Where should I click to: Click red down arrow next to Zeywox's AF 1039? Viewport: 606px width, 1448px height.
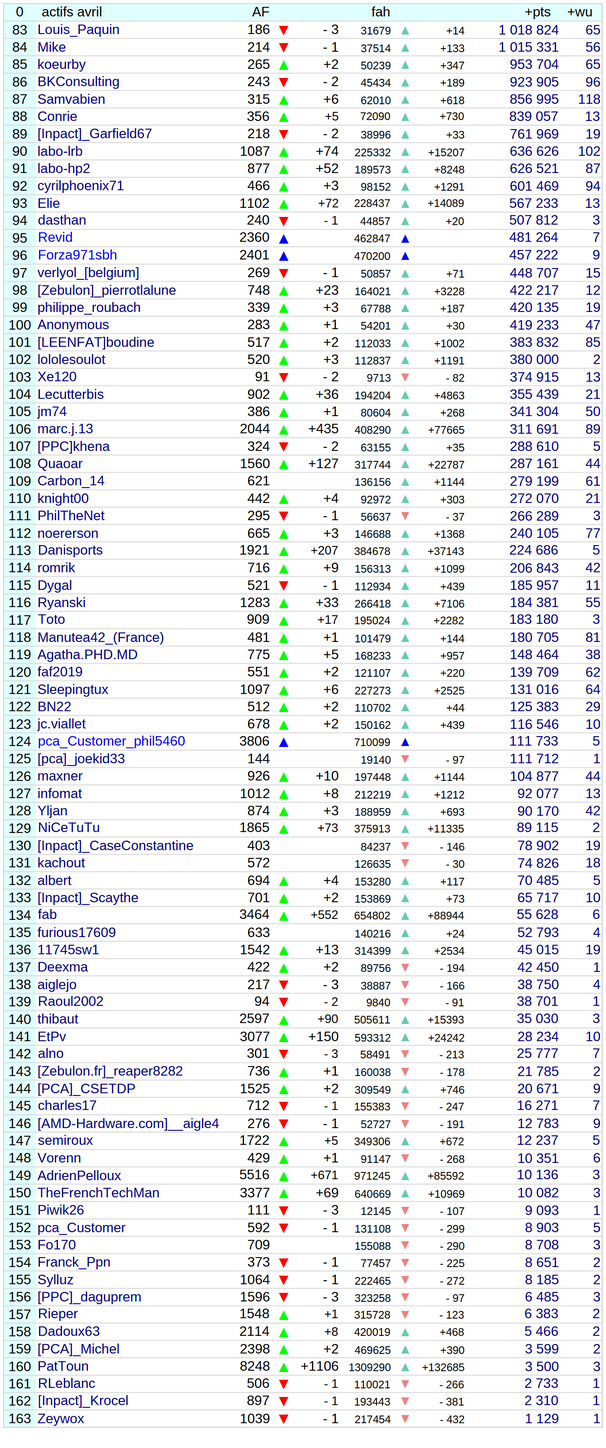(284, 1419)
